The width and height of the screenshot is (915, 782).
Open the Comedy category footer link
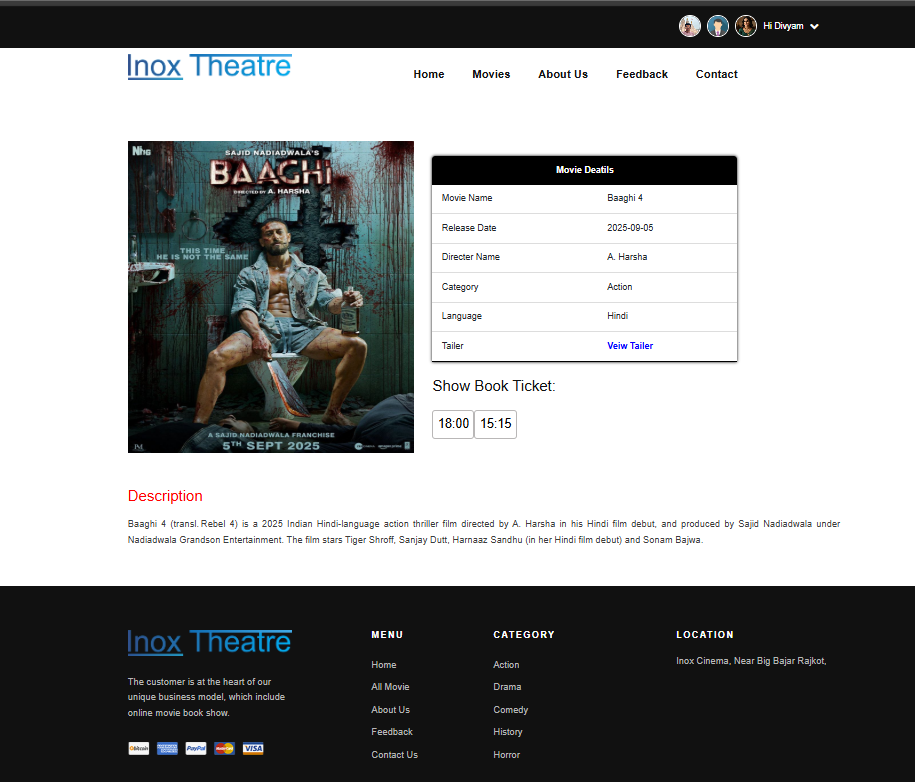pyautogui.click(x=510, y=710)
